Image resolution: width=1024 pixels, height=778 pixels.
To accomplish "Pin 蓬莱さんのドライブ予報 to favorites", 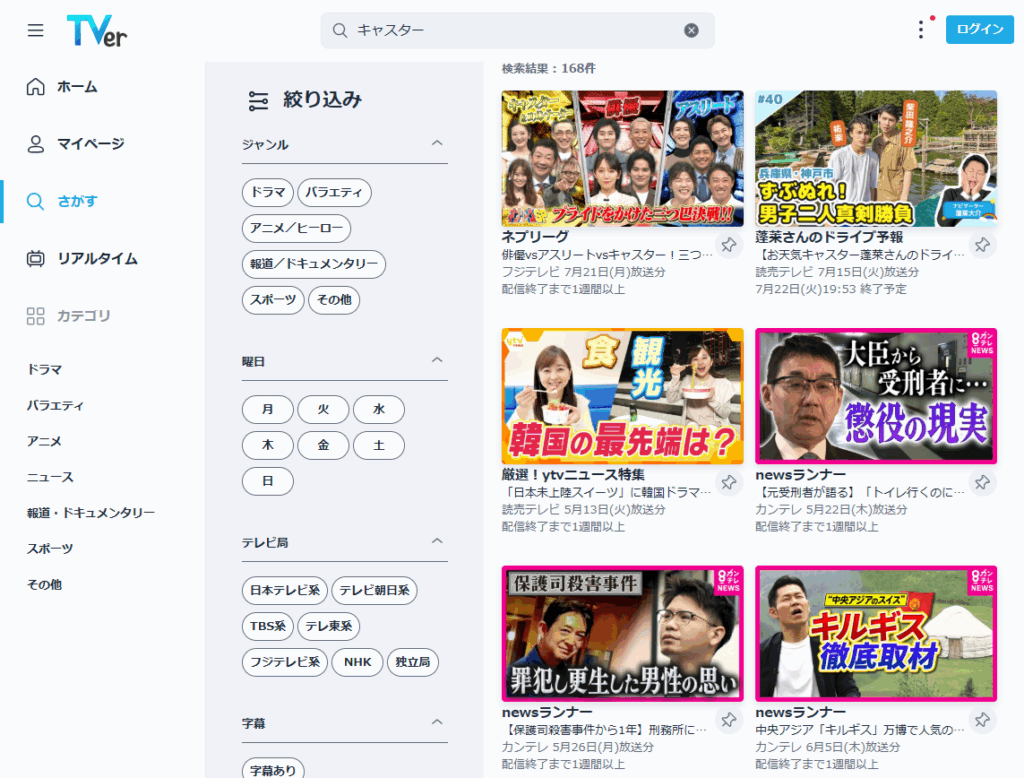I will 982,245.
